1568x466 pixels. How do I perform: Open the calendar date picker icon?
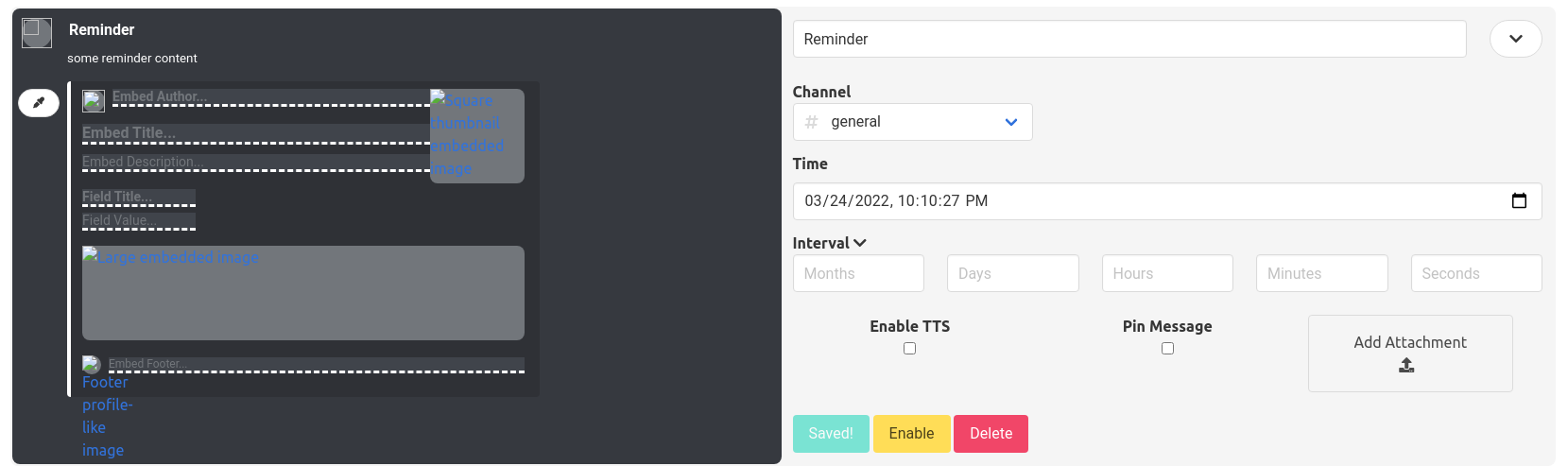[x=1519, y=201]
